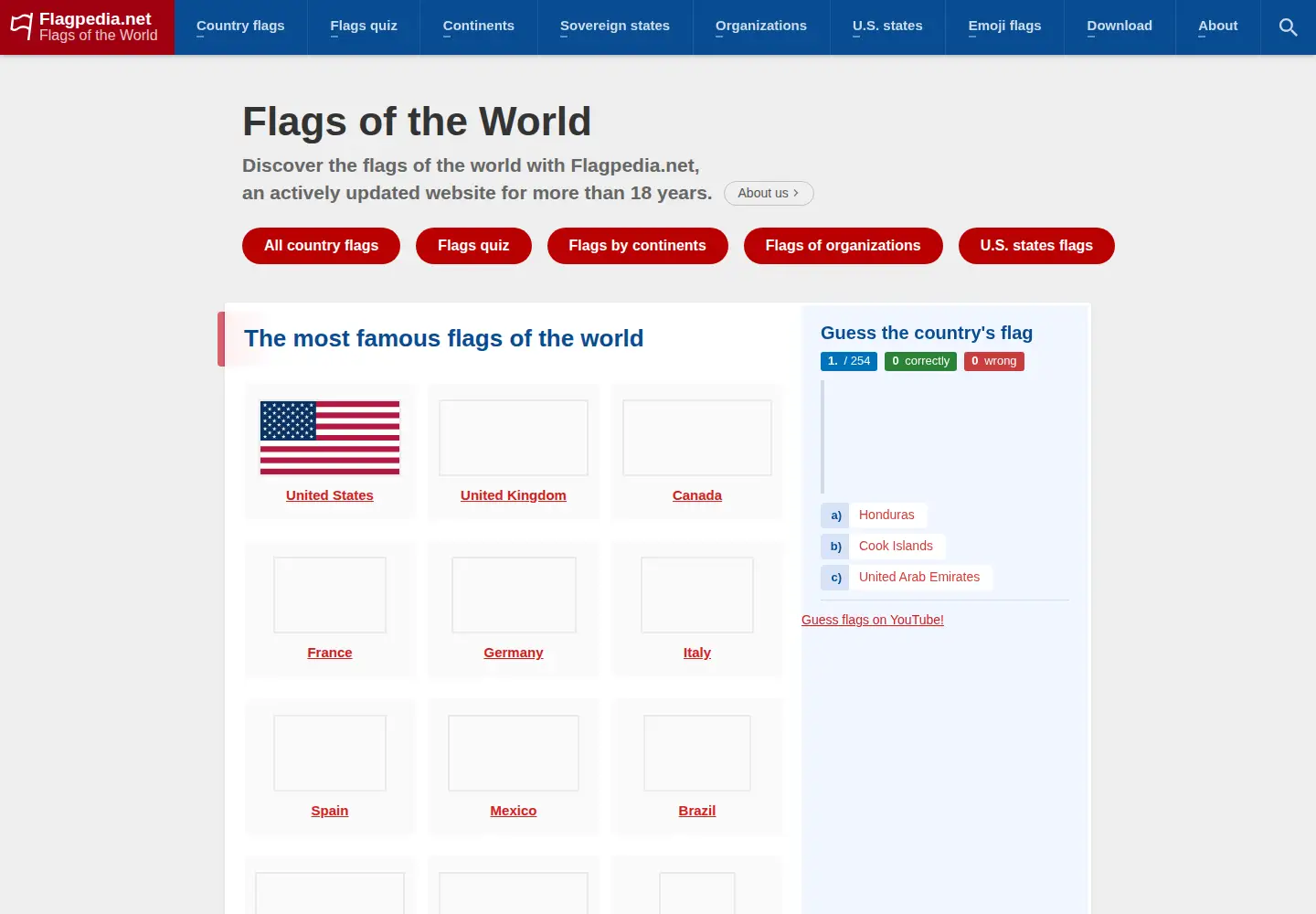
Task: Click the red Flags quiz button
Action: (x=473, y=246)
